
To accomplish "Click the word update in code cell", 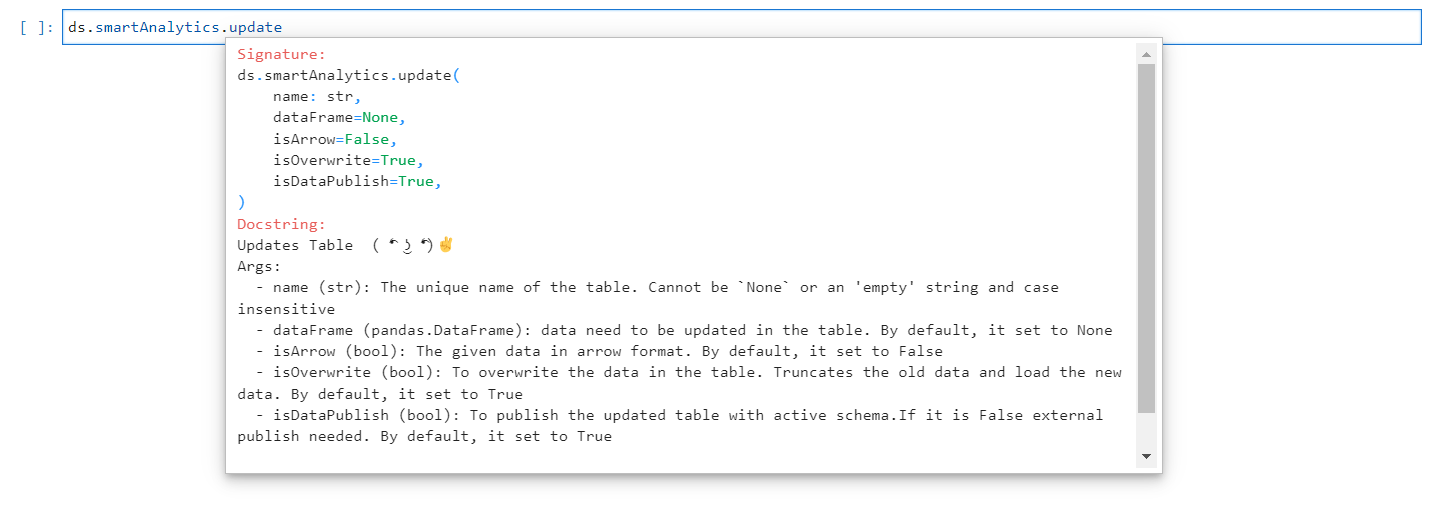I will (x=255, y=27).
